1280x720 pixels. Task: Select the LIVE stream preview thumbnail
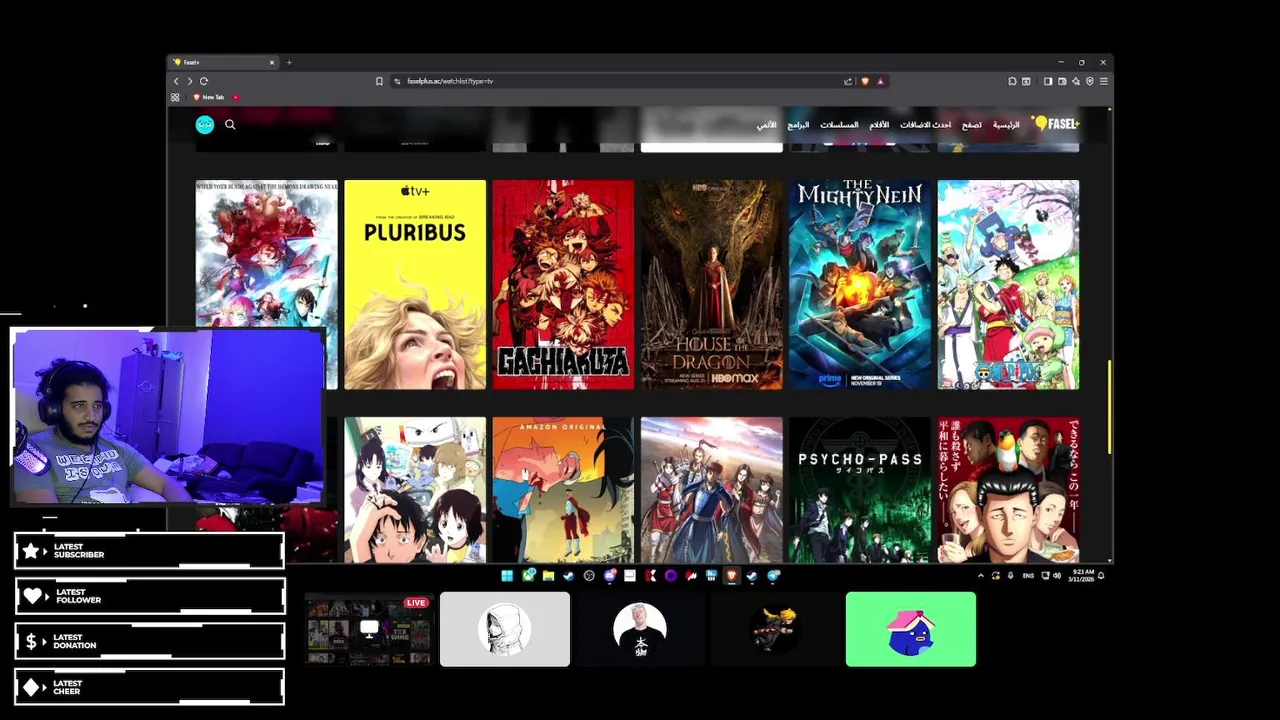click(x=369, y=629)
